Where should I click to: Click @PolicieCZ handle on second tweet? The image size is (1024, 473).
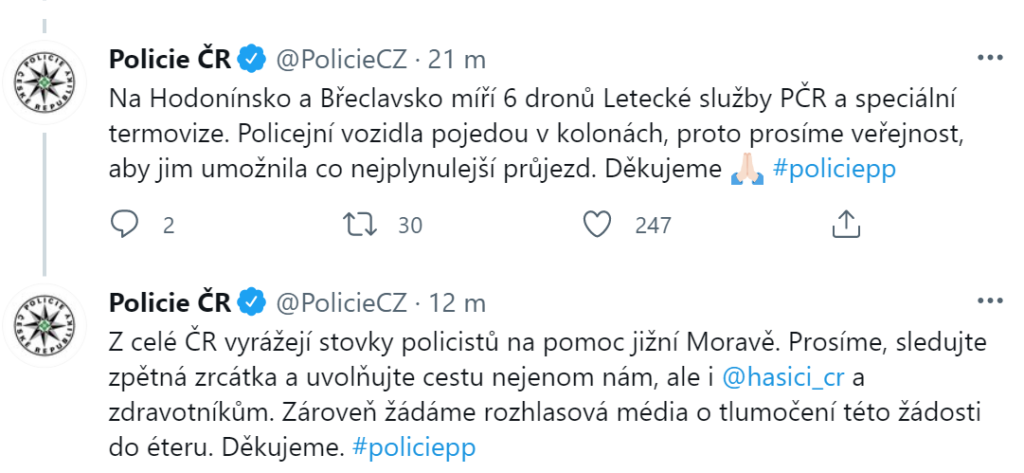(x=341, y=301)
